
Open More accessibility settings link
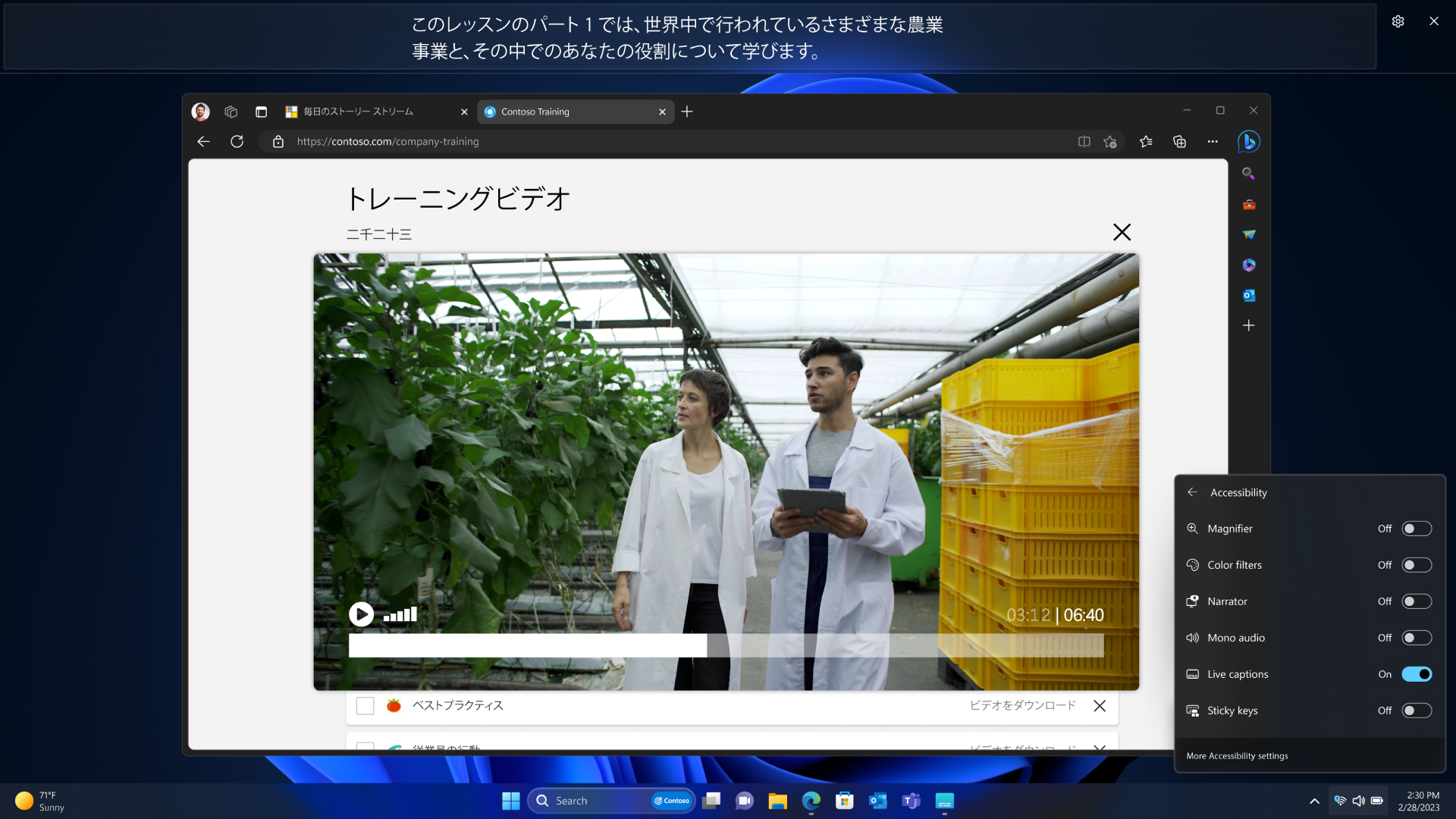tap(1237, 755)
